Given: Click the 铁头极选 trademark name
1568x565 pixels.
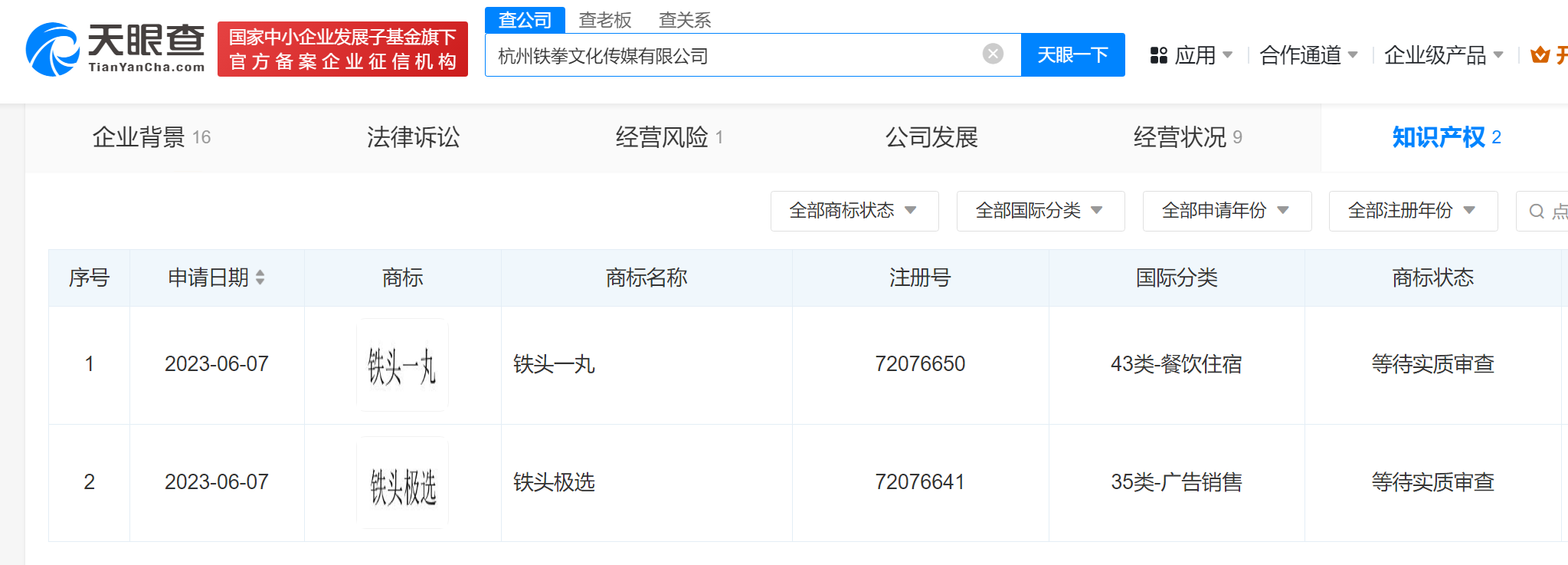Looking at the screenshot, I should click(x=554, y=482).
